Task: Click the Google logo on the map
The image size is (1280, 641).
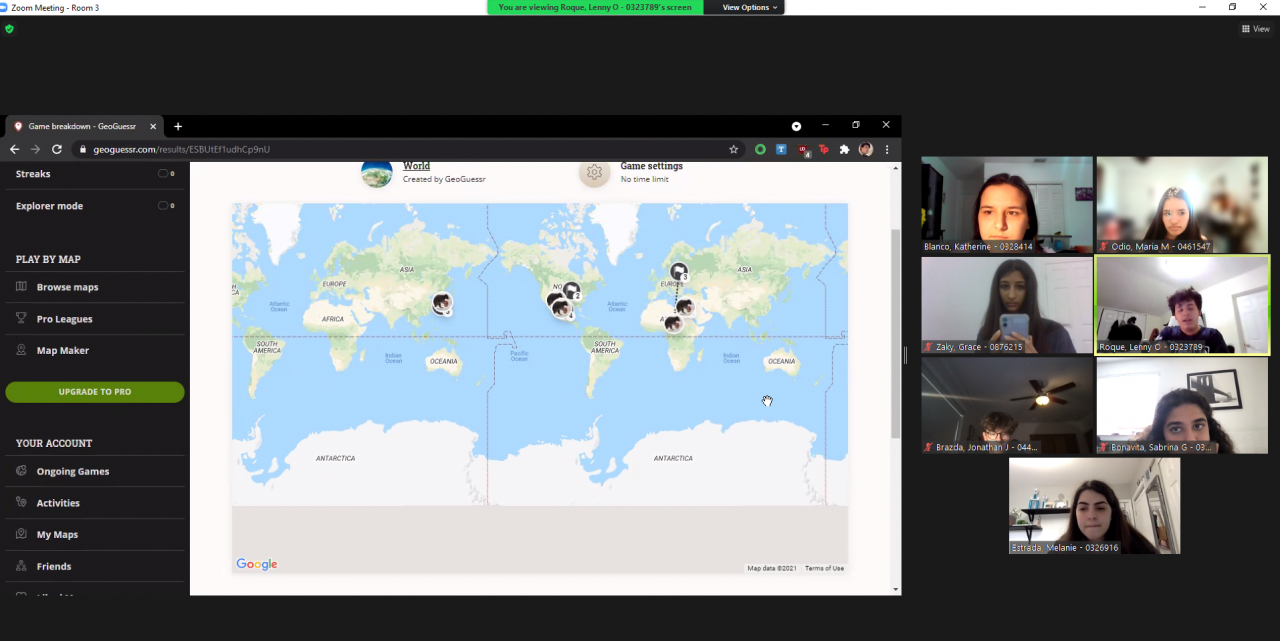Action: click(x=257, y=564)
